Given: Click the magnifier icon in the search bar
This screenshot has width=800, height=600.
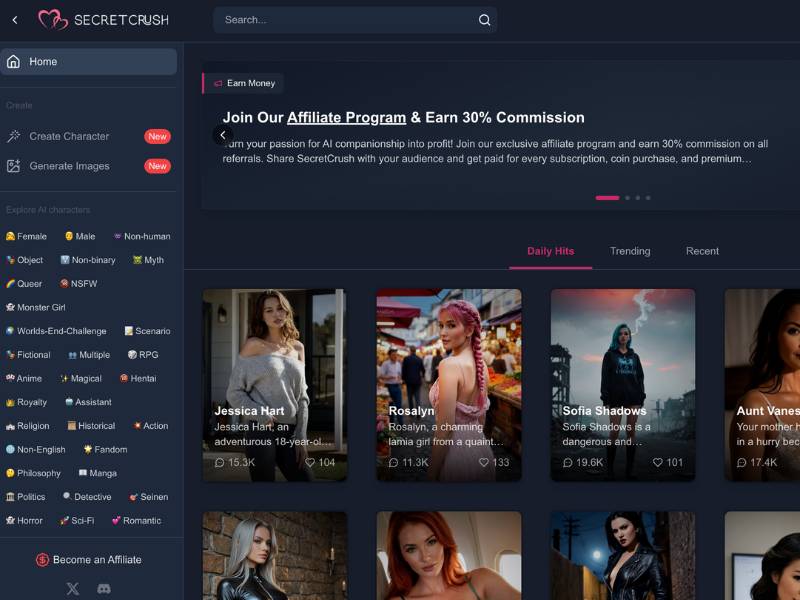Looking at the screenshot, I should coord(484,20).
